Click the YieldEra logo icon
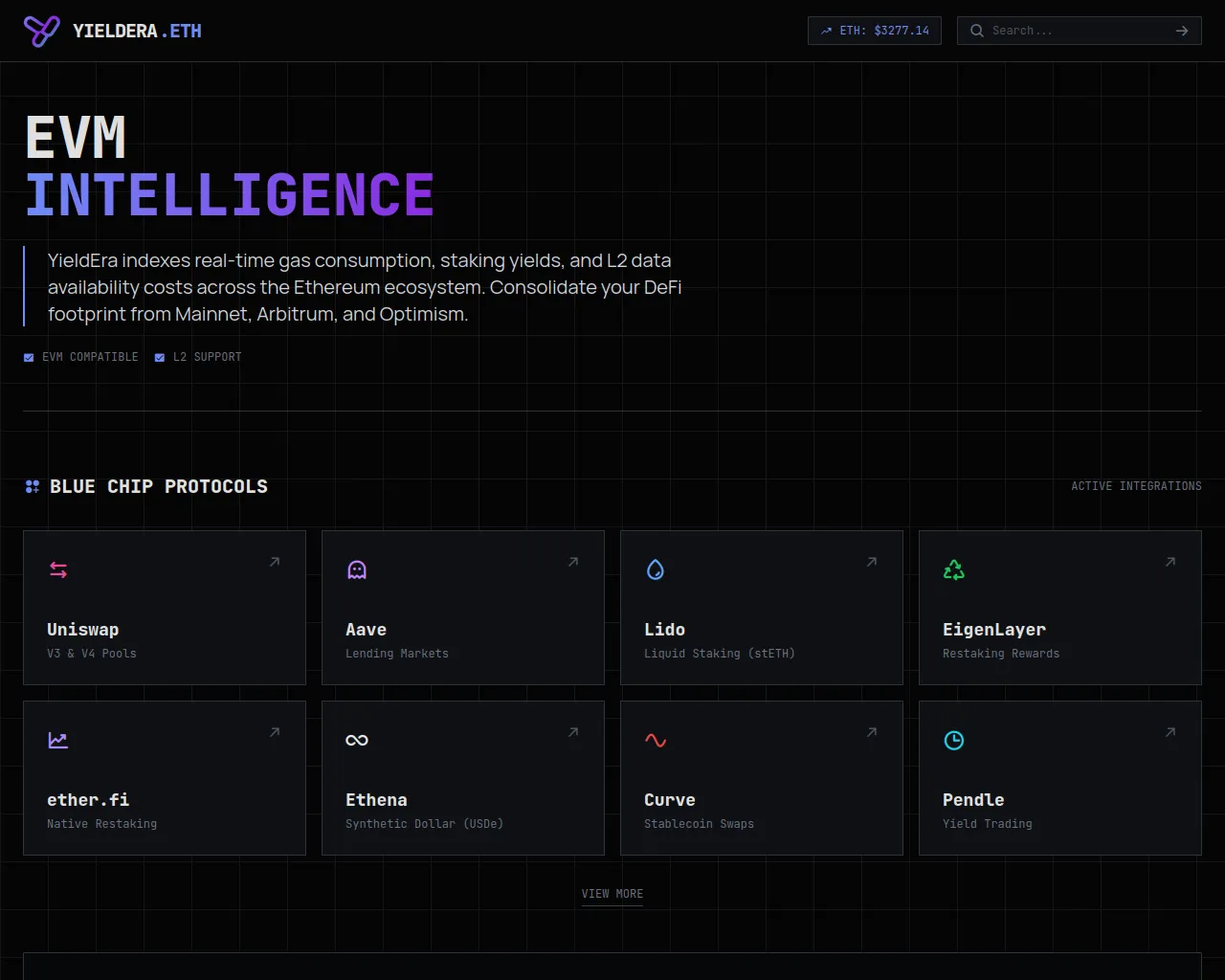Viewport: 1225px width, 980px height. pos(41,31)
